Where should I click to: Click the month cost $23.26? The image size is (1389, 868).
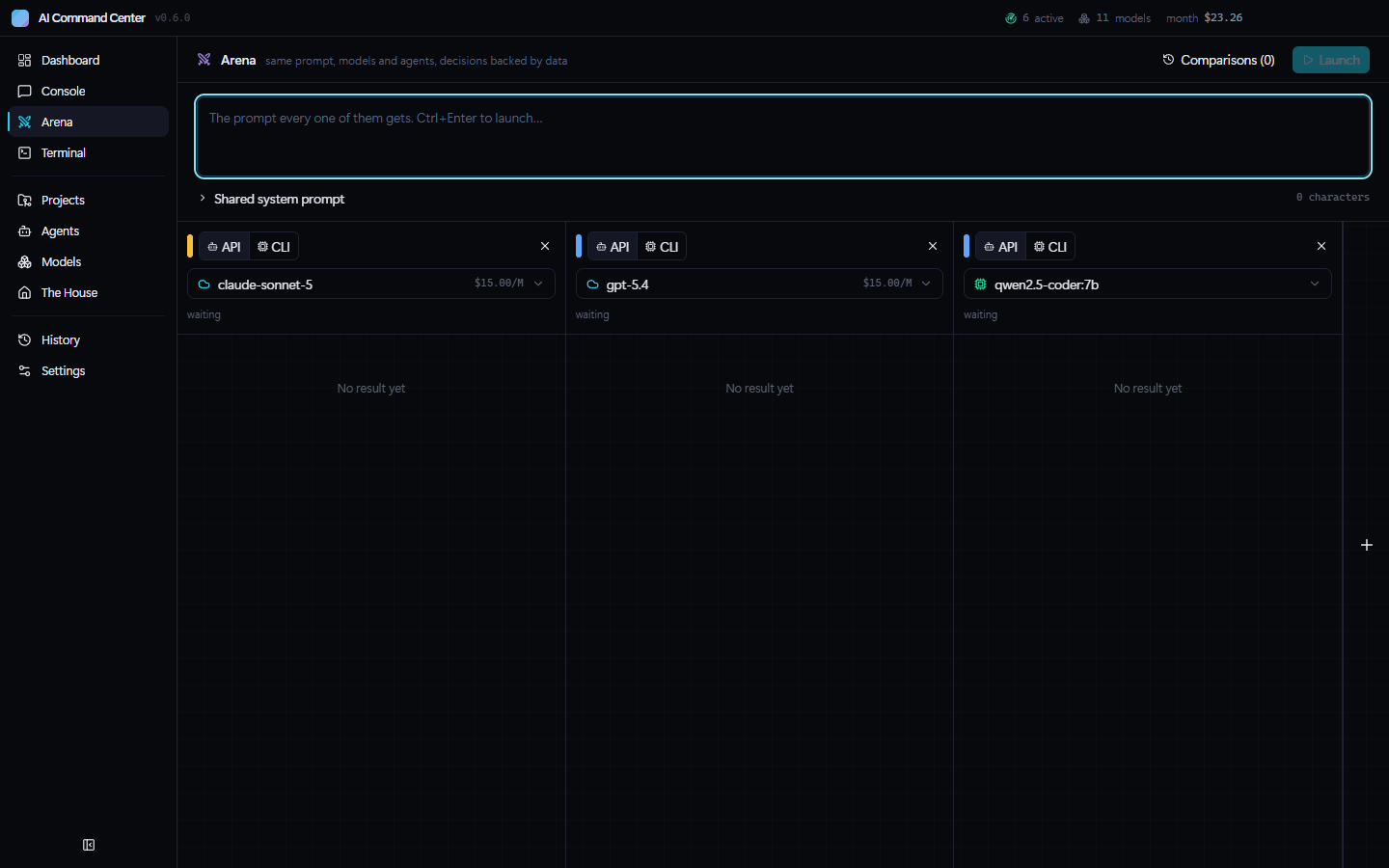1204,18
